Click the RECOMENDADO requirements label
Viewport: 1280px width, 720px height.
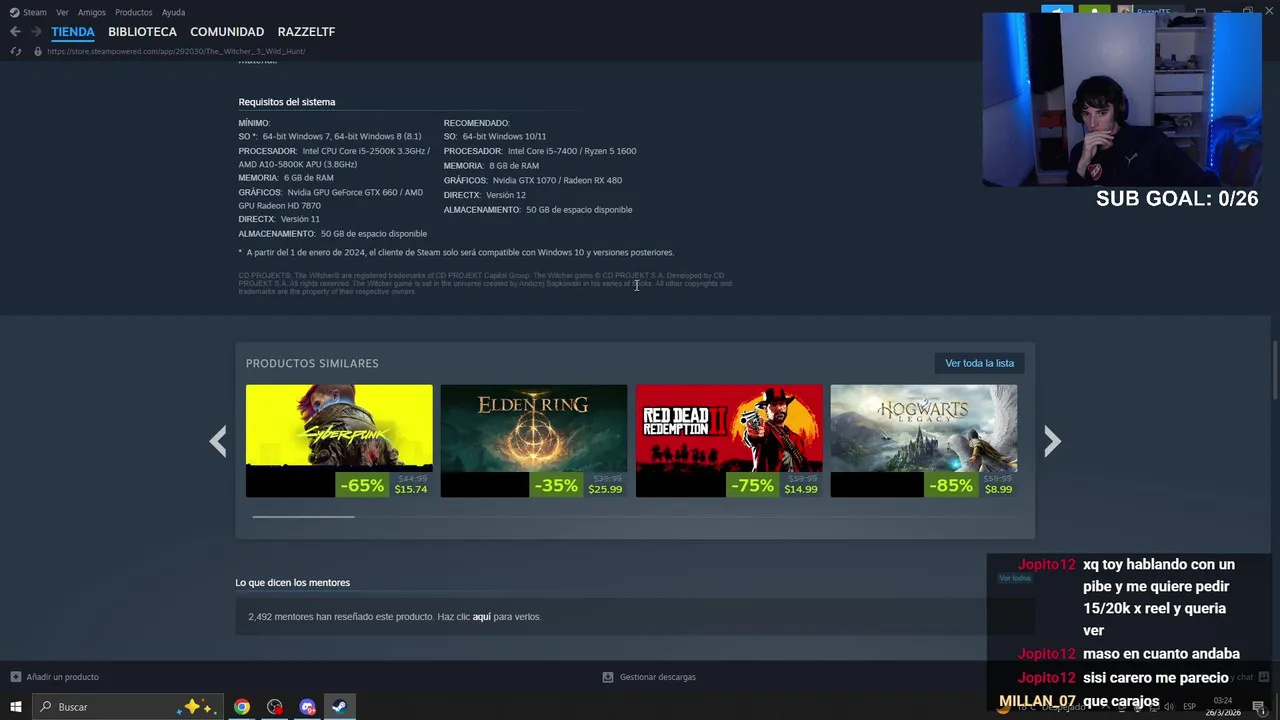(477, 123)
